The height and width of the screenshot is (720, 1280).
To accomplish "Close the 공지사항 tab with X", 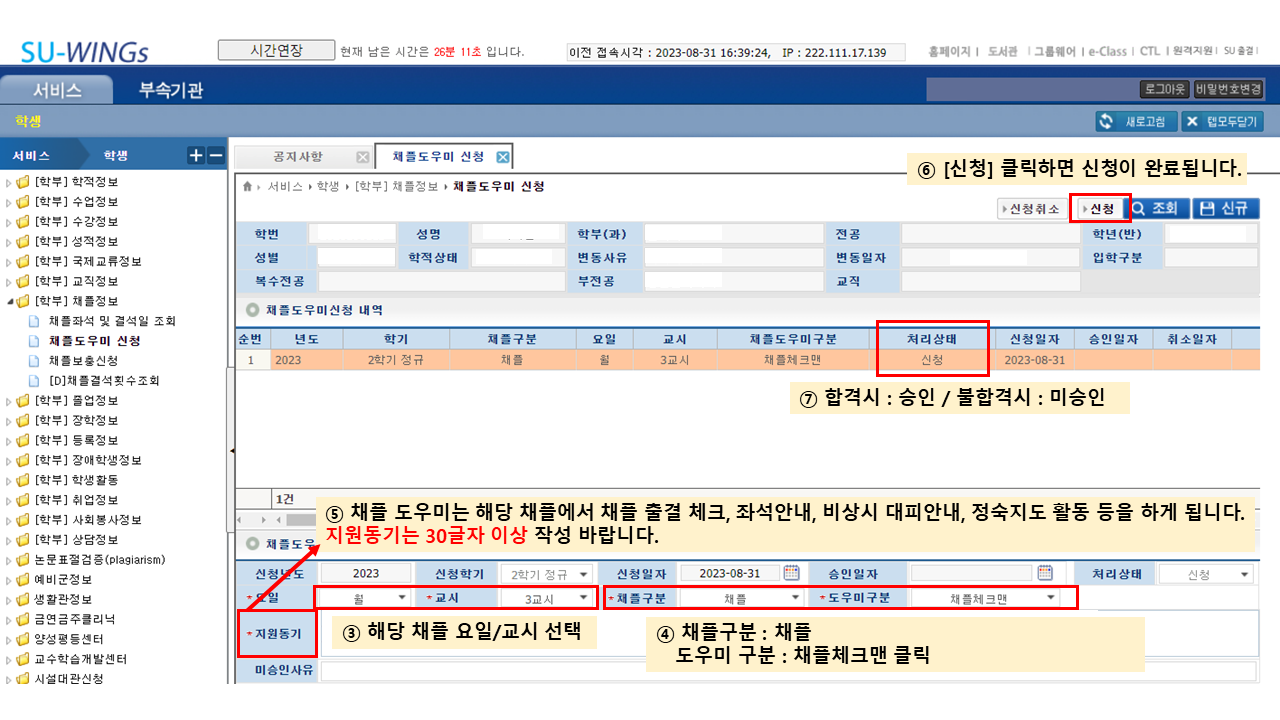I will pos(362,157).
